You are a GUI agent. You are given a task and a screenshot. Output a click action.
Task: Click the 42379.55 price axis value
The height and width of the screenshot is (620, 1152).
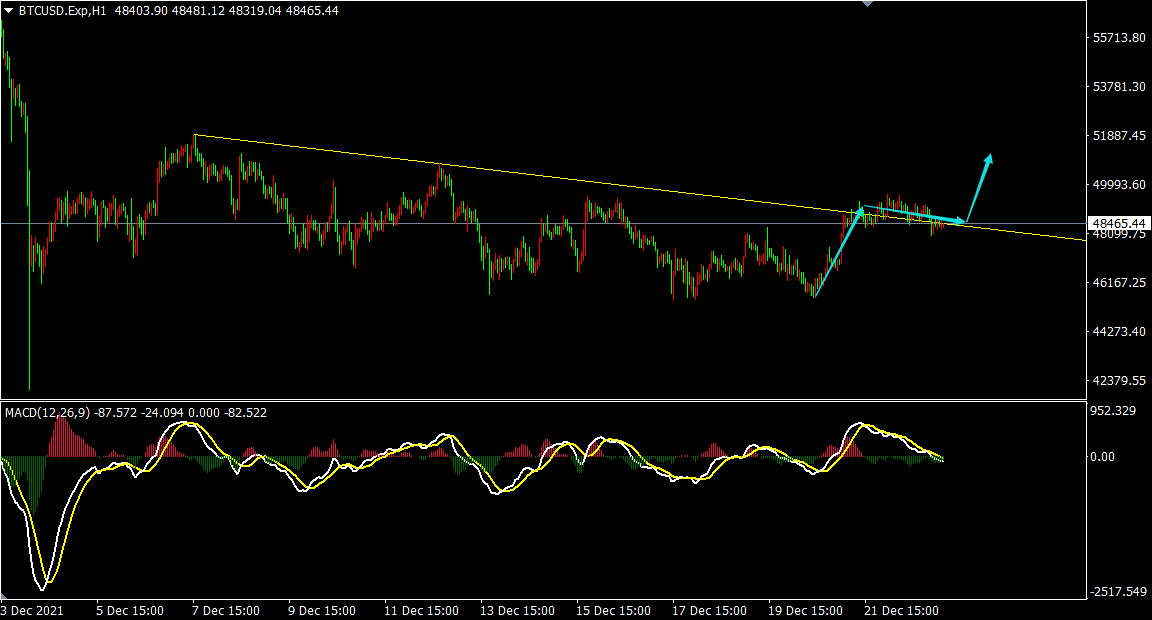(x=1119, y=381)
